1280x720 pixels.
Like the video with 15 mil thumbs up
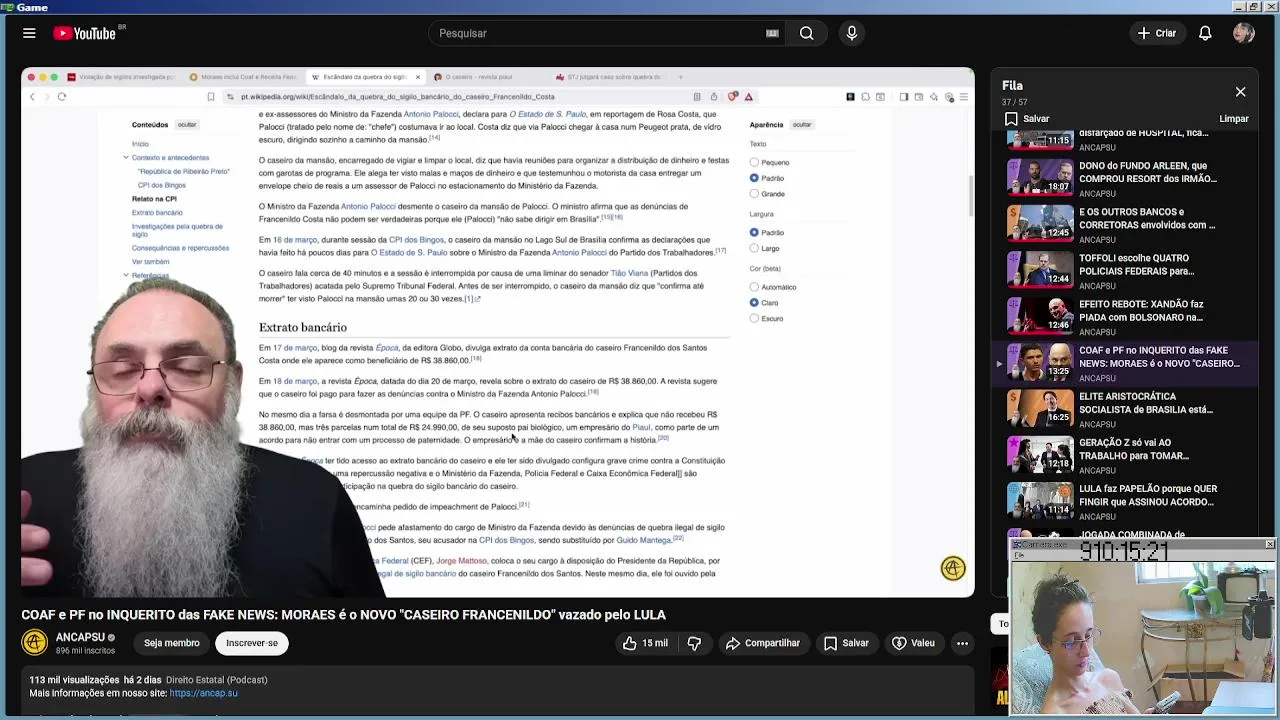coord(645,643)
